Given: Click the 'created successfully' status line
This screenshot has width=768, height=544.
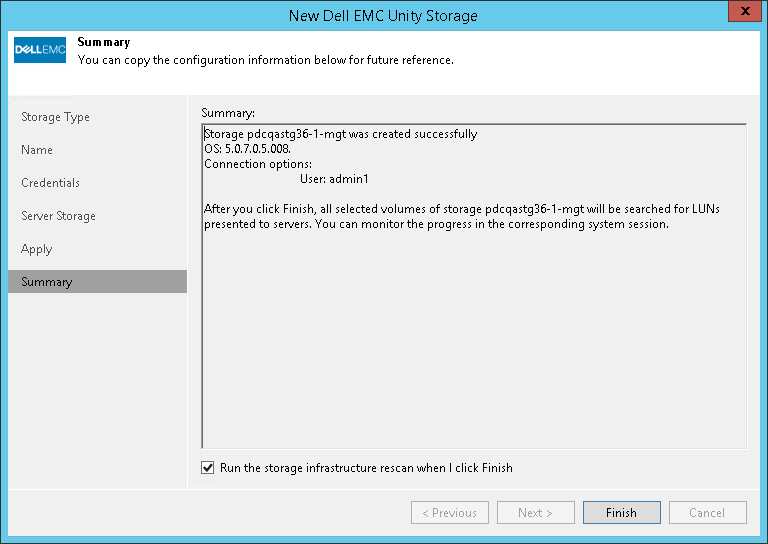Looking at the screenshot, I should click(x=340, y=134).
